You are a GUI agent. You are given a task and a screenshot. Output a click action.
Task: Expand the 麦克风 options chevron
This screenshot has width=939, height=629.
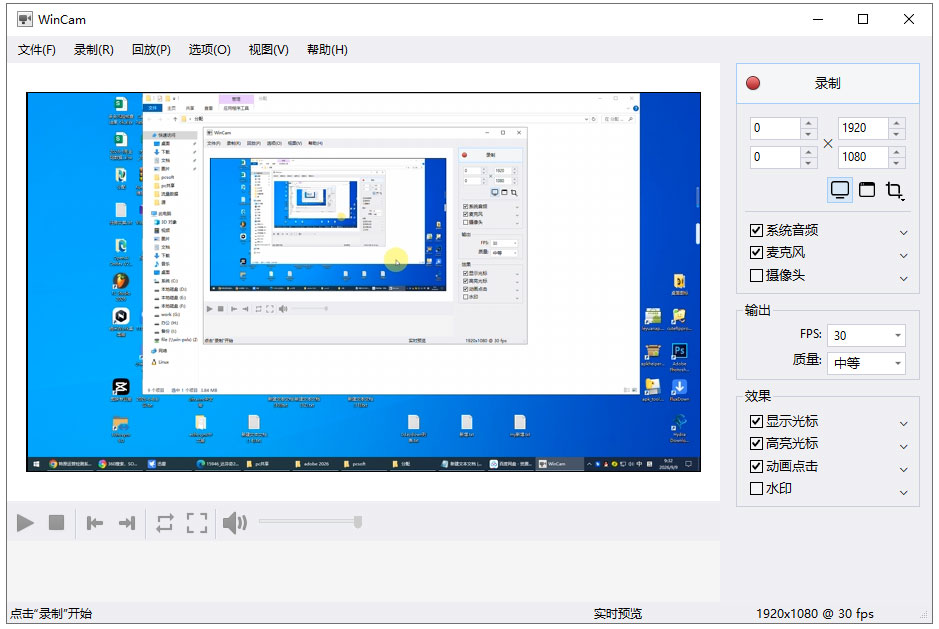(x=904, y=255)
